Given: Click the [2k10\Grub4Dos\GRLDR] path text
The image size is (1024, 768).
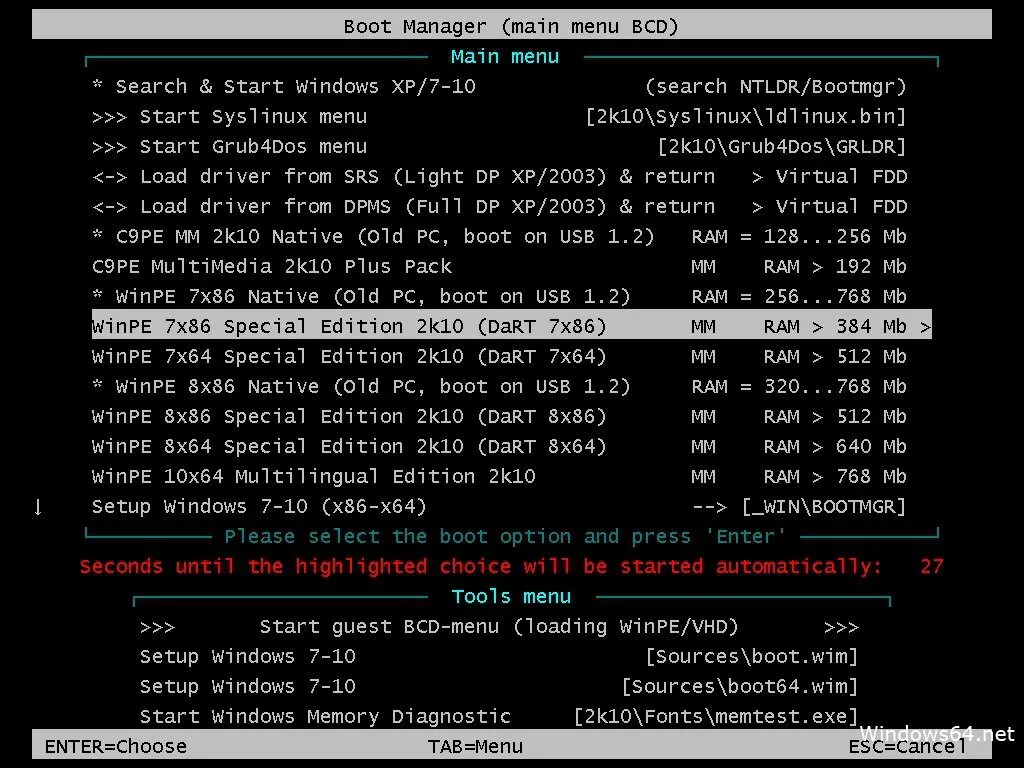Looking at the screenshot, I should pyautogui.click(x=782, y=146).
